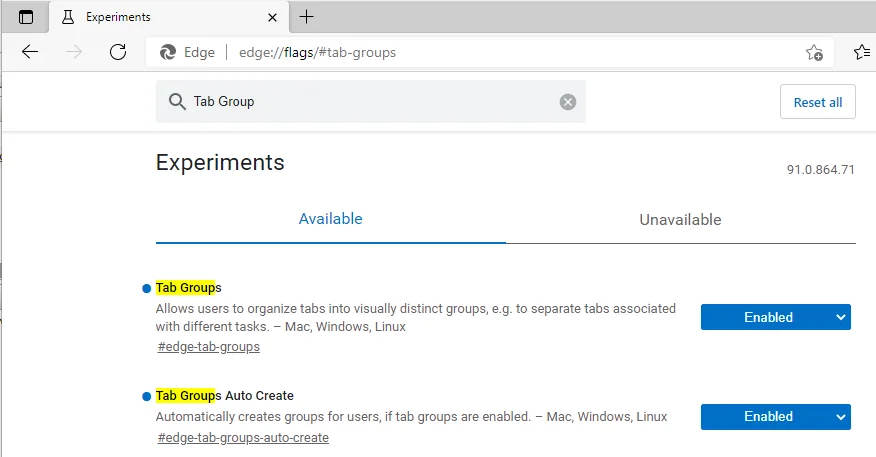
Task: Clear the Tab Group search text
Action: point(568,102)
